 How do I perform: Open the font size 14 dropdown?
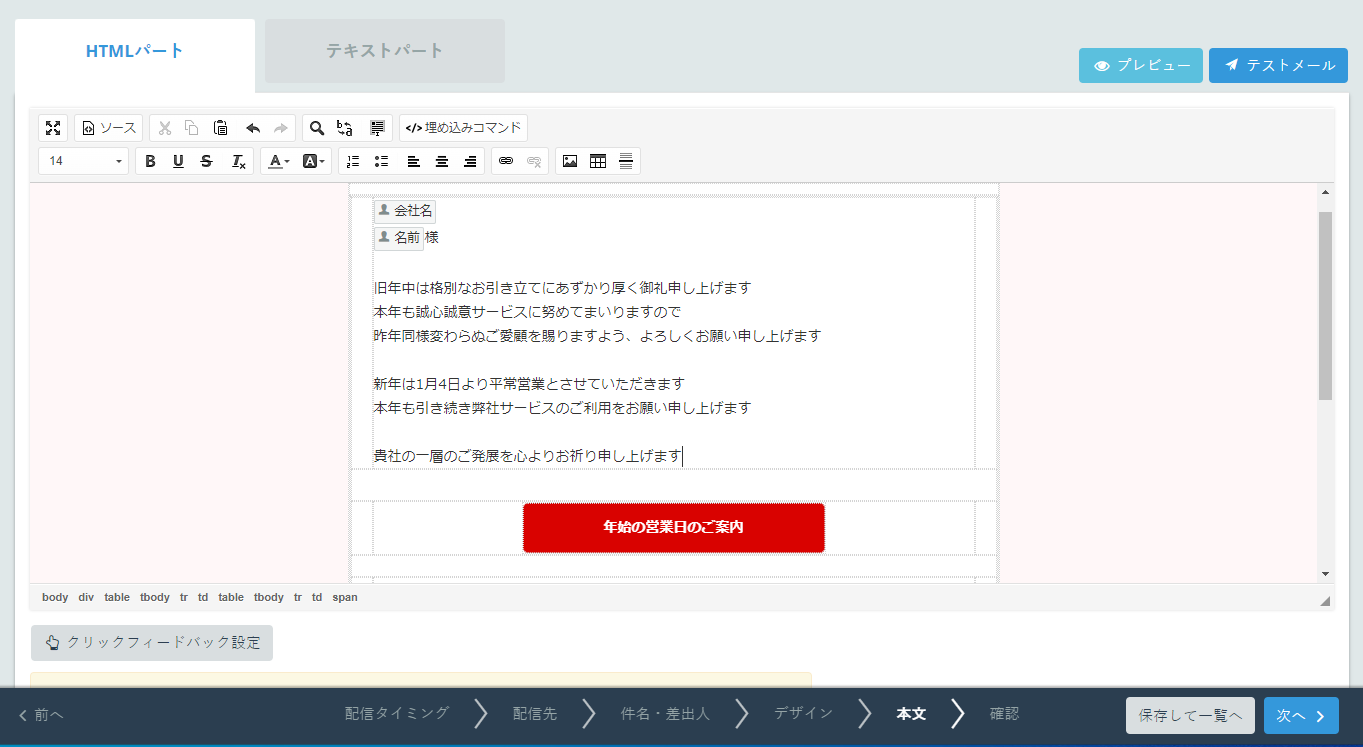click(x=84, y=161)
